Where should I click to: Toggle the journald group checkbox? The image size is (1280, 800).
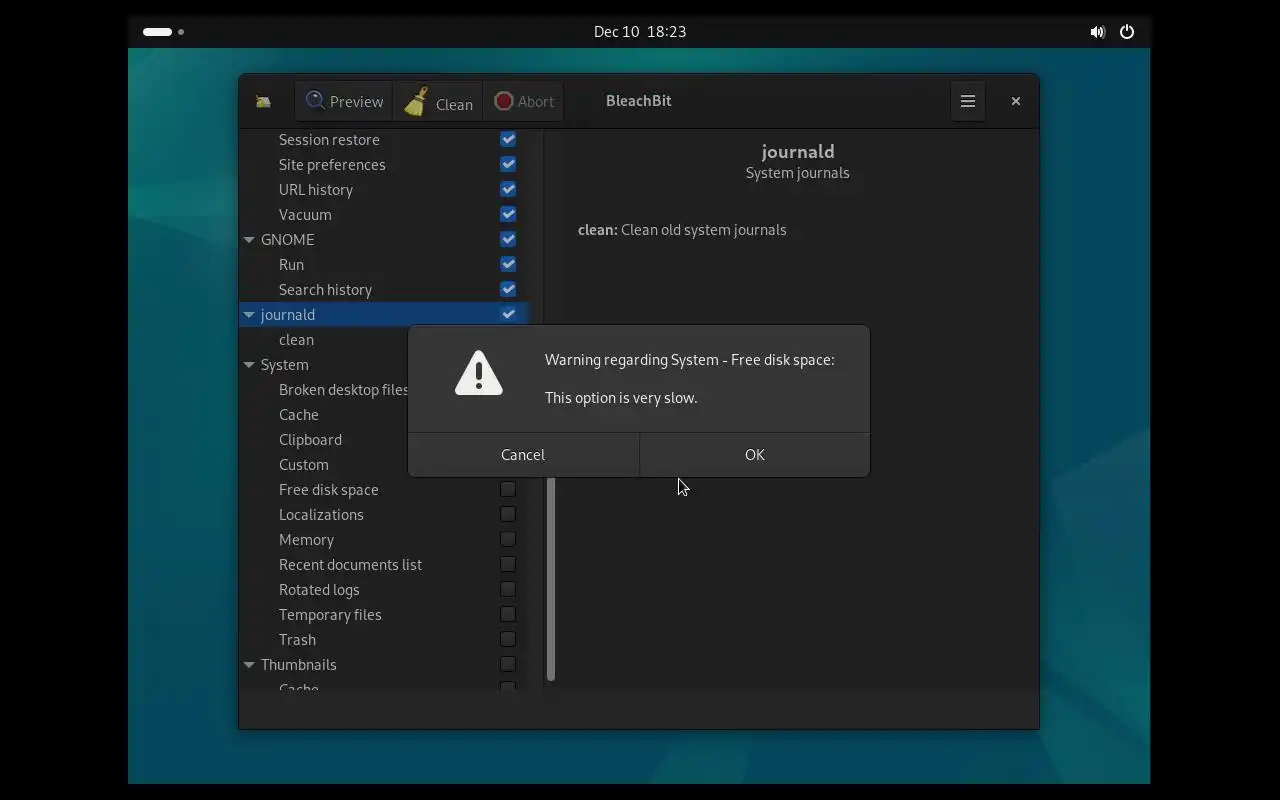(x=508, y=314)
